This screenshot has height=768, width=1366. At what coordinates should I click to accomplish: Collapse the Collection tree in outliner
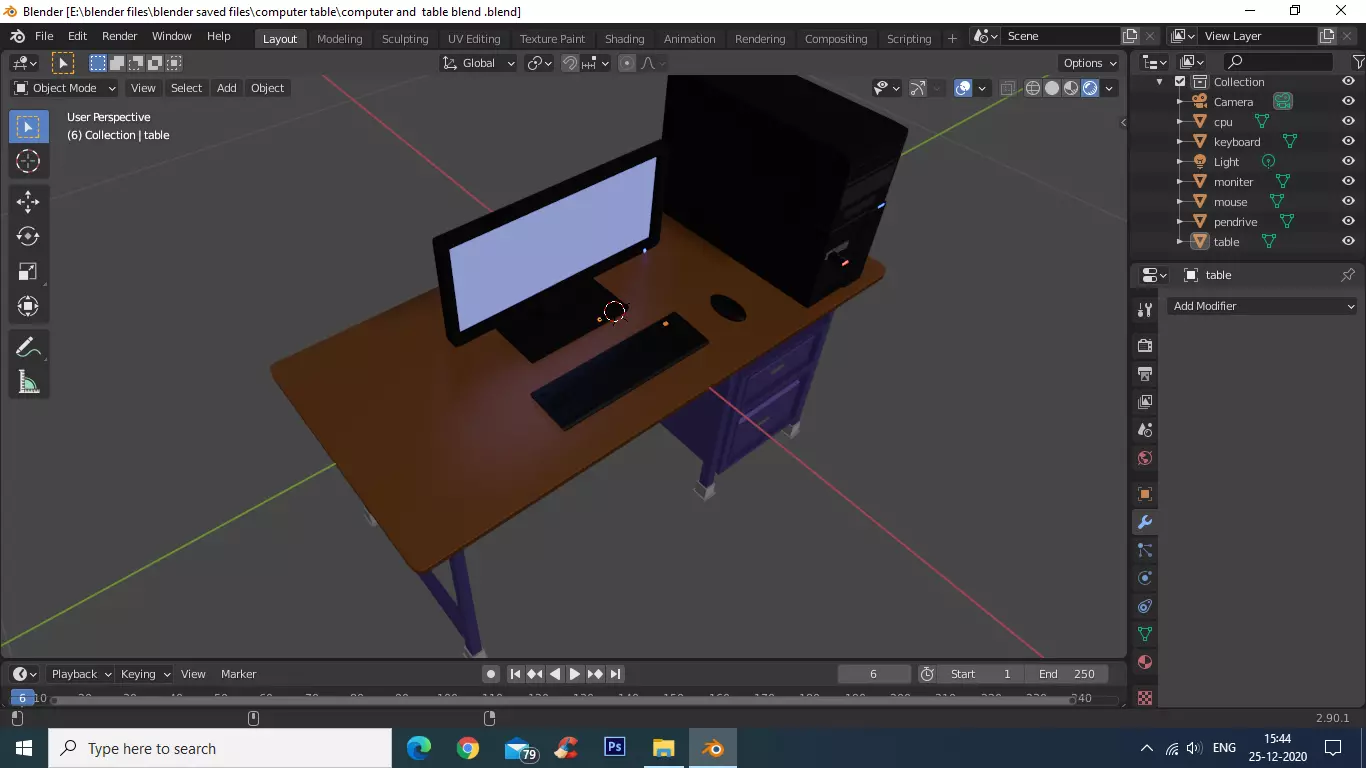tap(1160, 82)
